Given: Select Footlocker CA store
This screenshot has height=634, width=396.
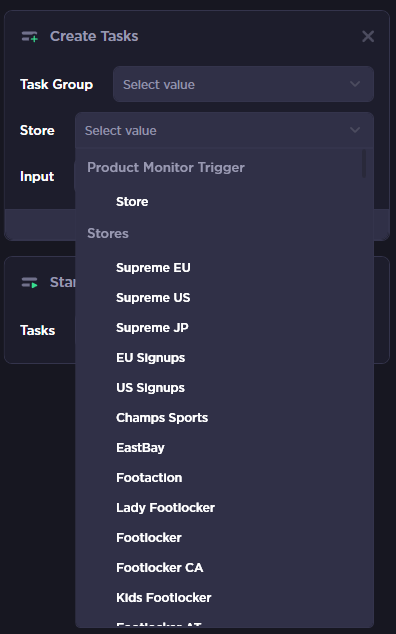Looking at the screenshot, I should tap(224, 567).
